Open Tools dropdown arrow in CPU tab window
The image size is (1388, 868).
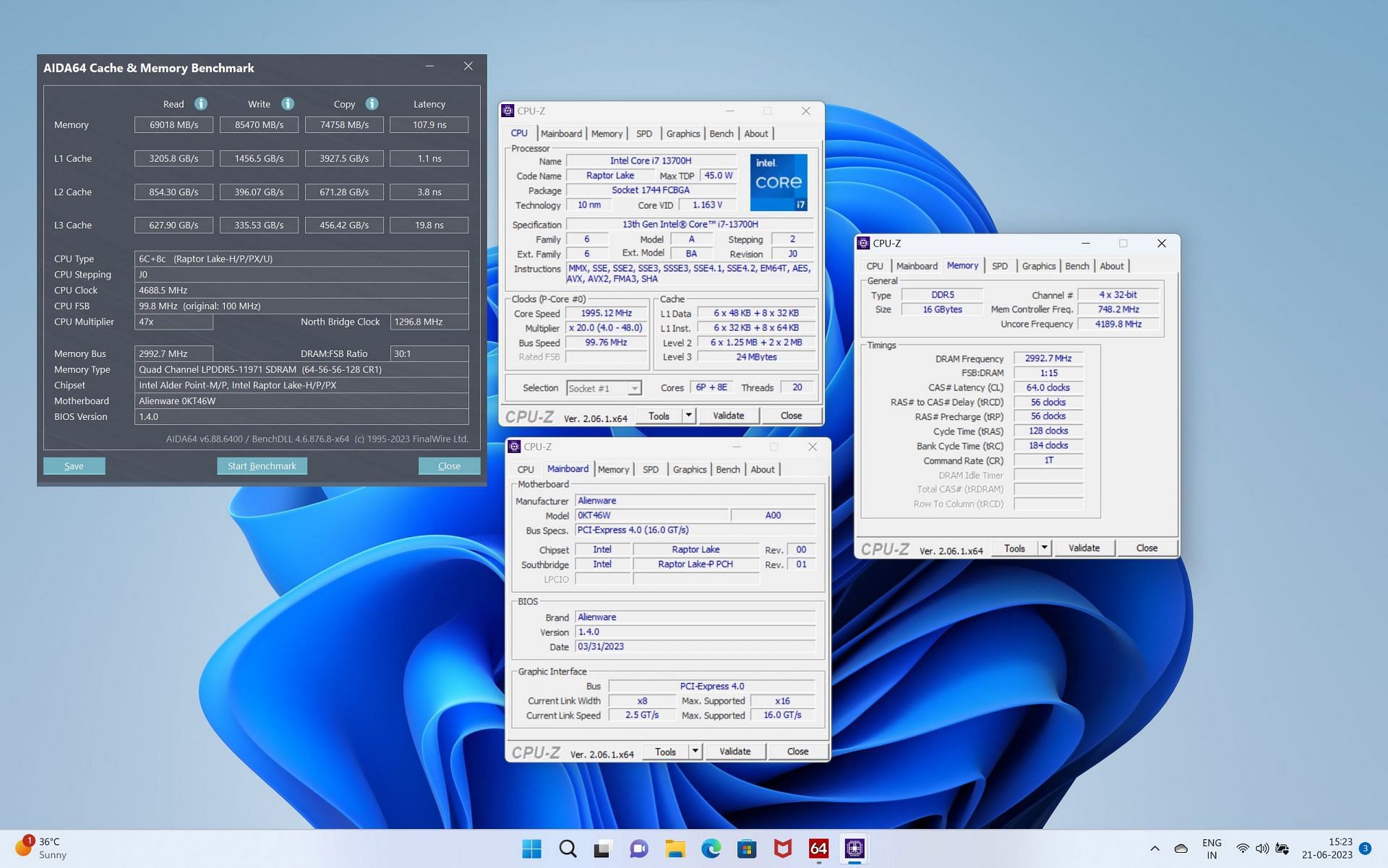(x=689, y=416)
